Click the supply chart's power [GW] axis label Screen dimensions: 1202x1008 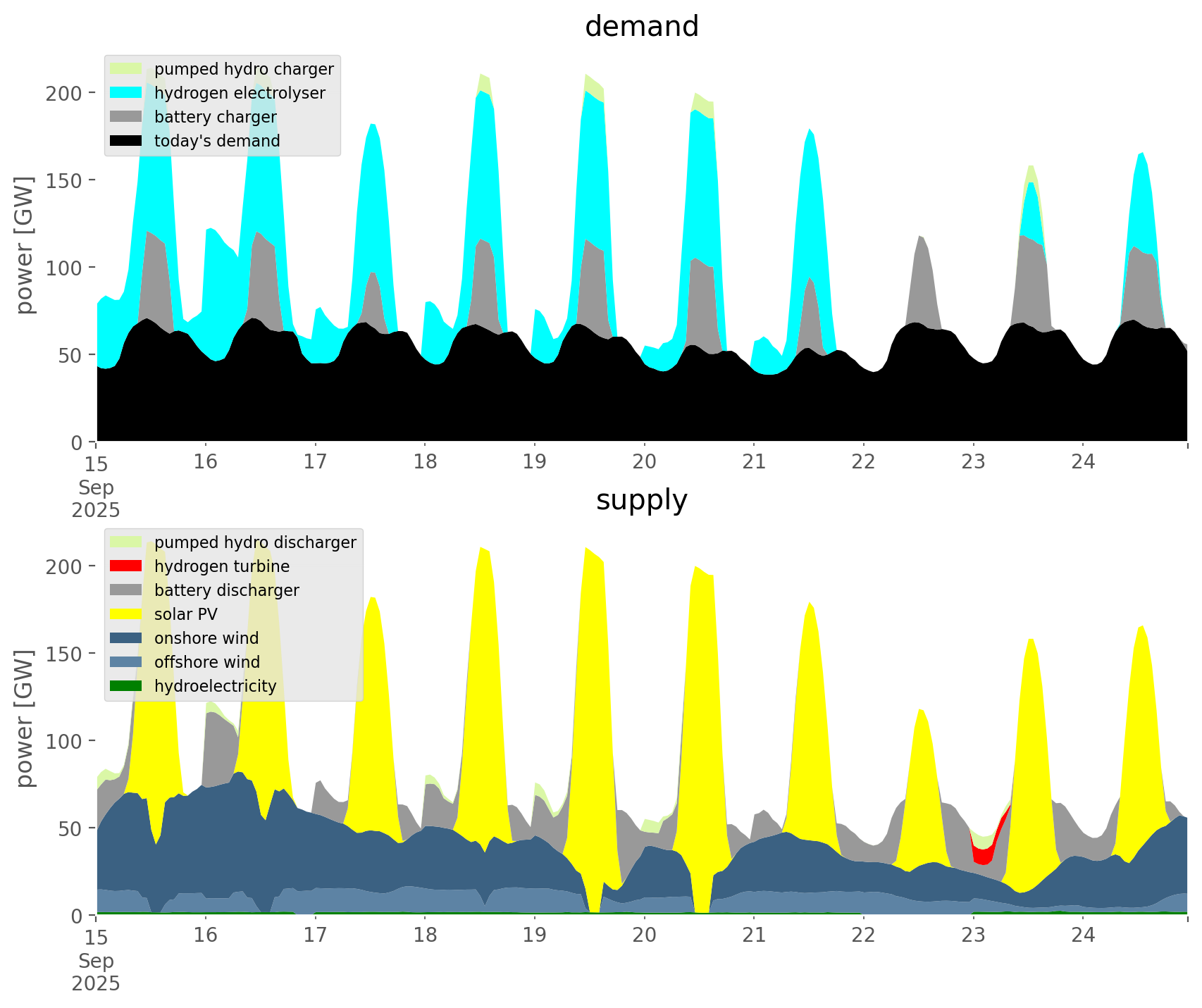click(25, 718)
